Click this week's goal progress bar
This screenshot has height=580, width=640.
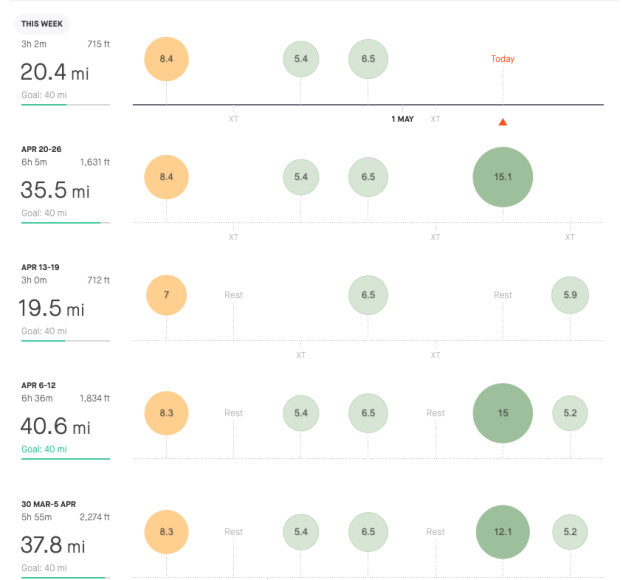point(65,105)
